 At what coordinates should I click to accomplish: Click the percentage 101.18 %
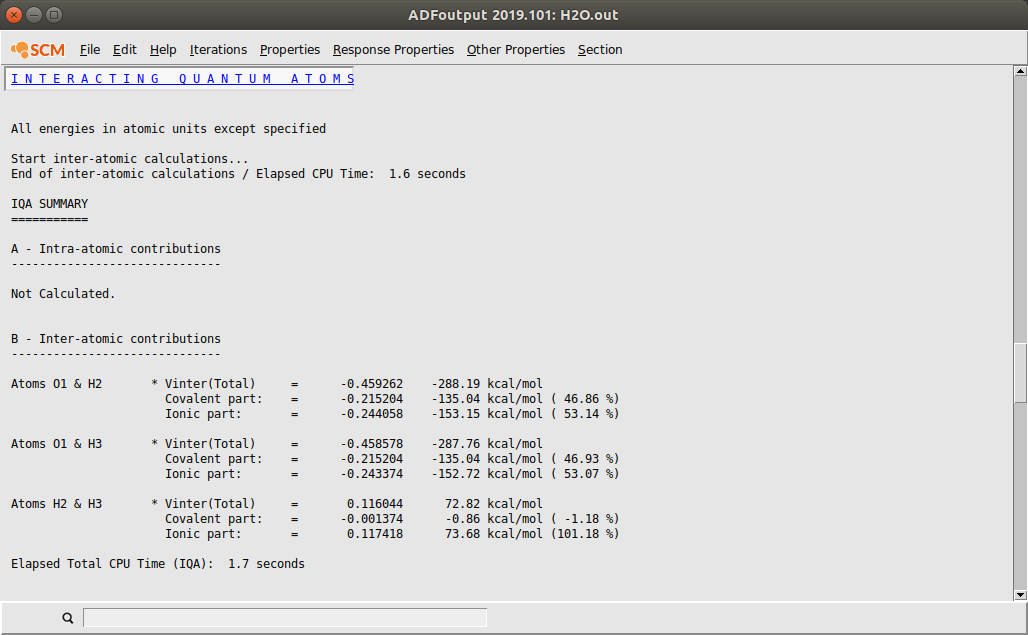[585, 534]
